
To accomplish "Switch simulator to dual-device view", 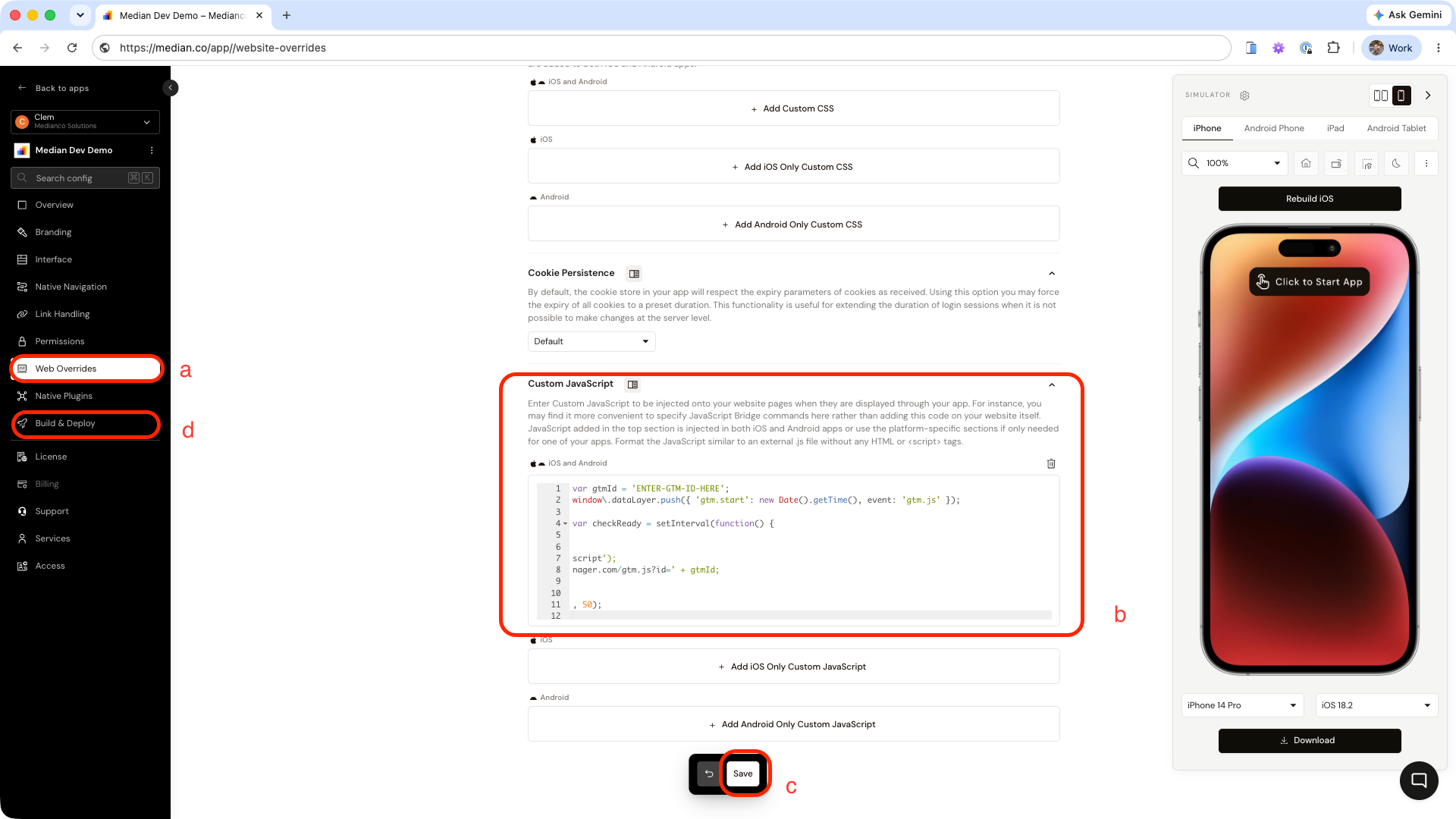I will pos(1381,96).
